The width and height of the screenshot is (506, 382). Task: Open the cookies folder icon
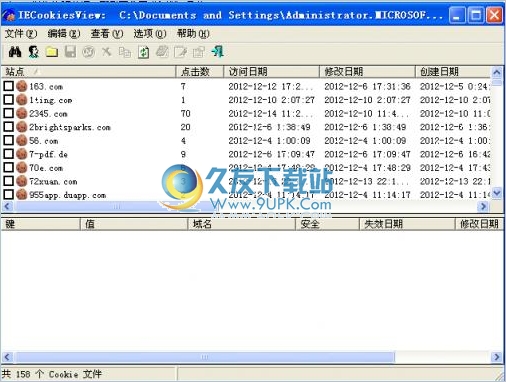[x=52, y=52]
